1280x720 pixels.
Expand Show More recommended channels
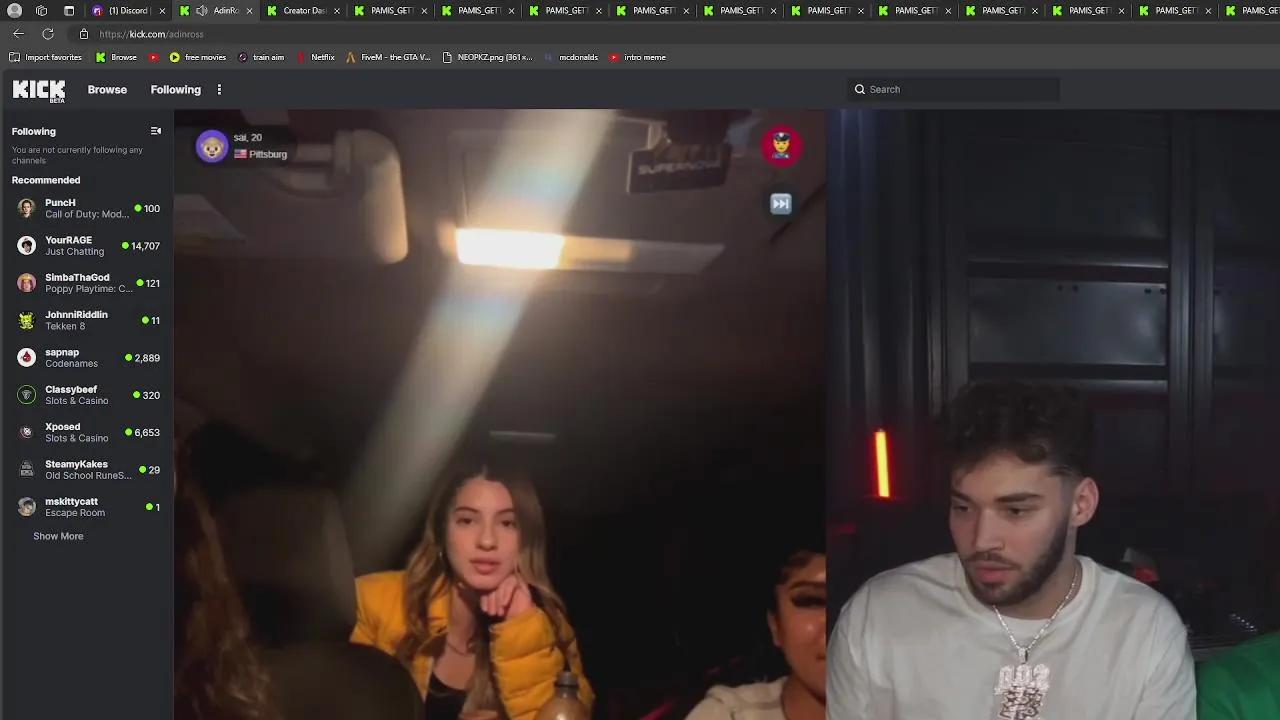tap(58, 536)
